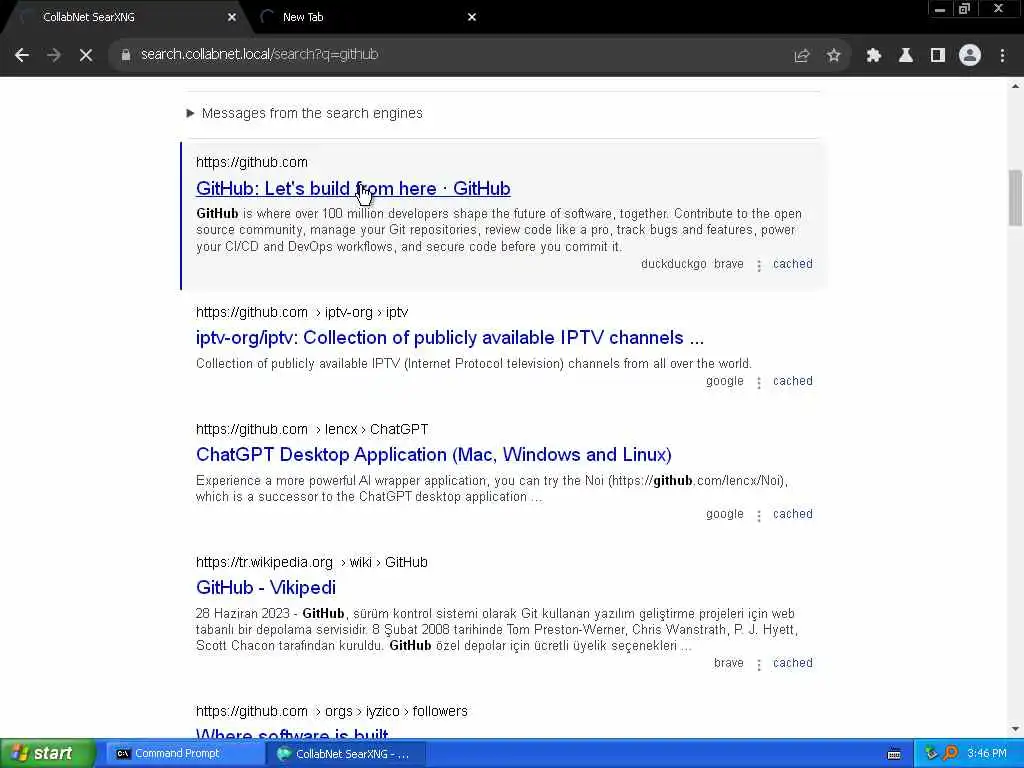
Task: Open the Windows start menu
Action: point(47,754)
